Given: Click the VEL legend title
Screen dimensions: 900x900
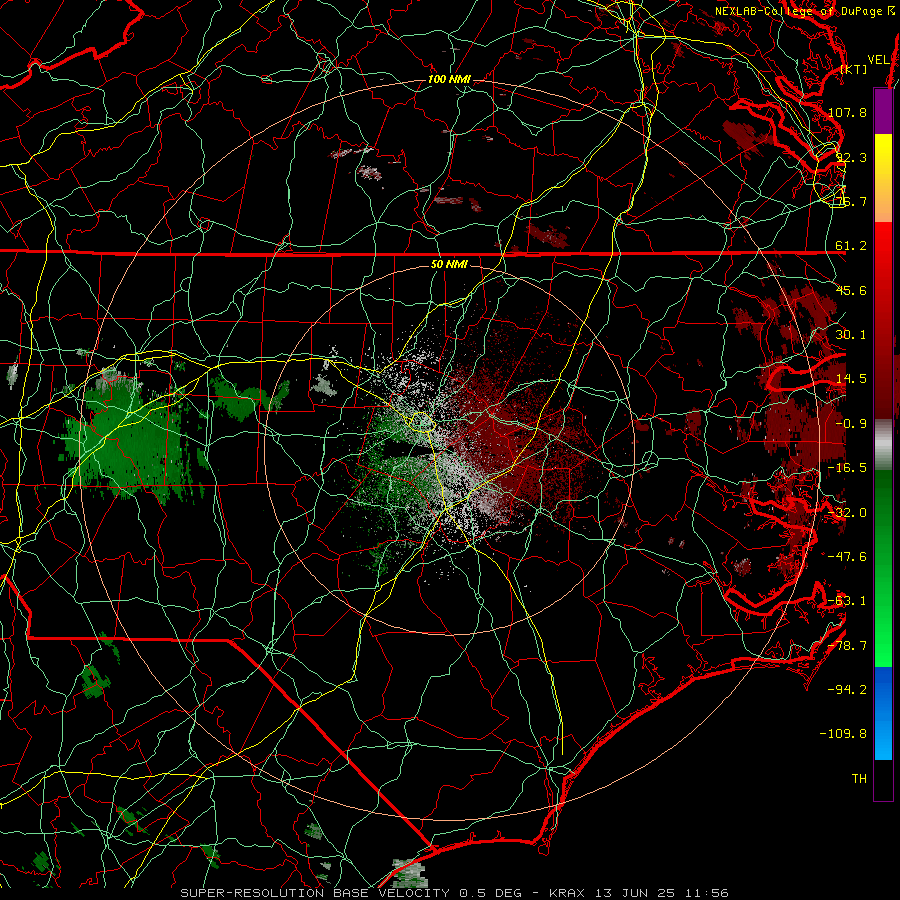Looking at the screenshot, I should point(878,60).
